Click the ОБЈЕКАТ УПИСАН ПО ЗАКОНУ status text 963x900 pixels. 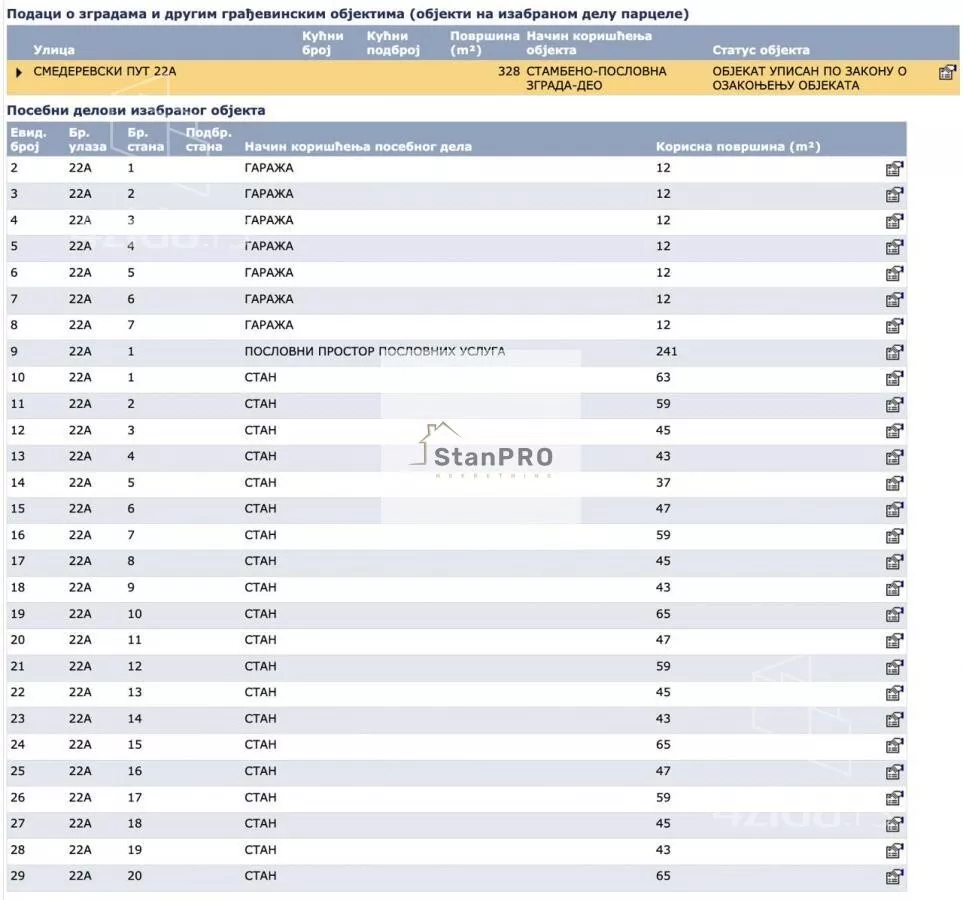point(809,78)
